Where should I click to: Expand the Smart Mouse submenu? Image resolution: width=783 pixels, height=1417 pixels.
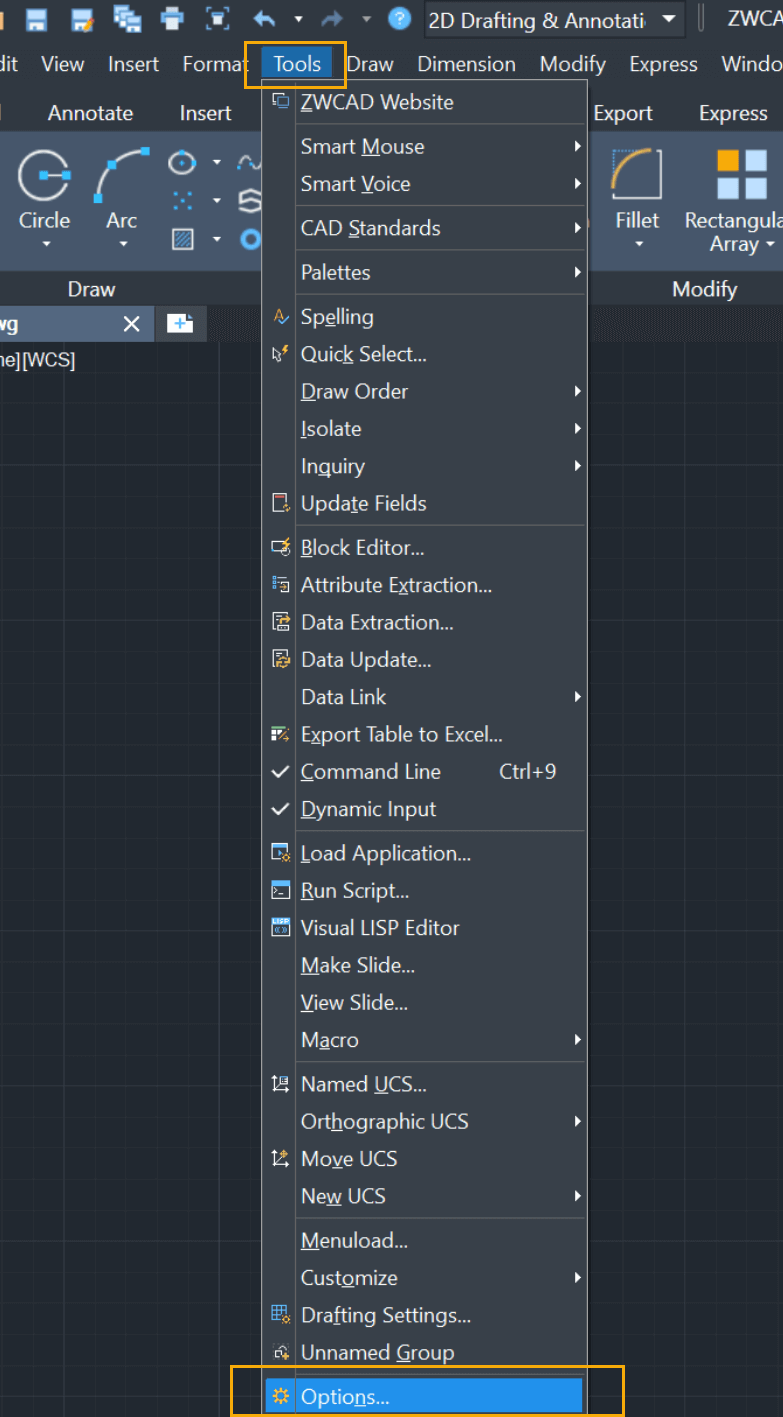pyautogui.click(x=424, y=147)
